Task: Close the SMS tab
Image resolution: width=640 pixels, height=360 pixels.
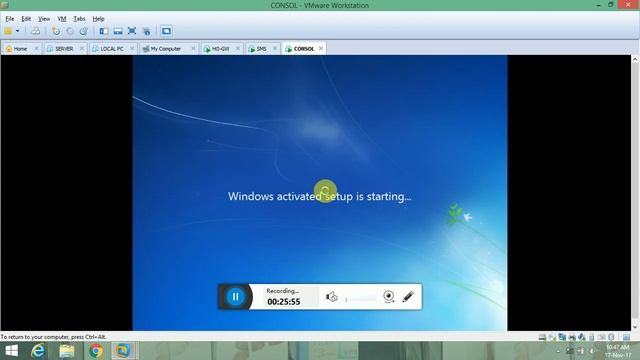Action: (x=275, y=49)
